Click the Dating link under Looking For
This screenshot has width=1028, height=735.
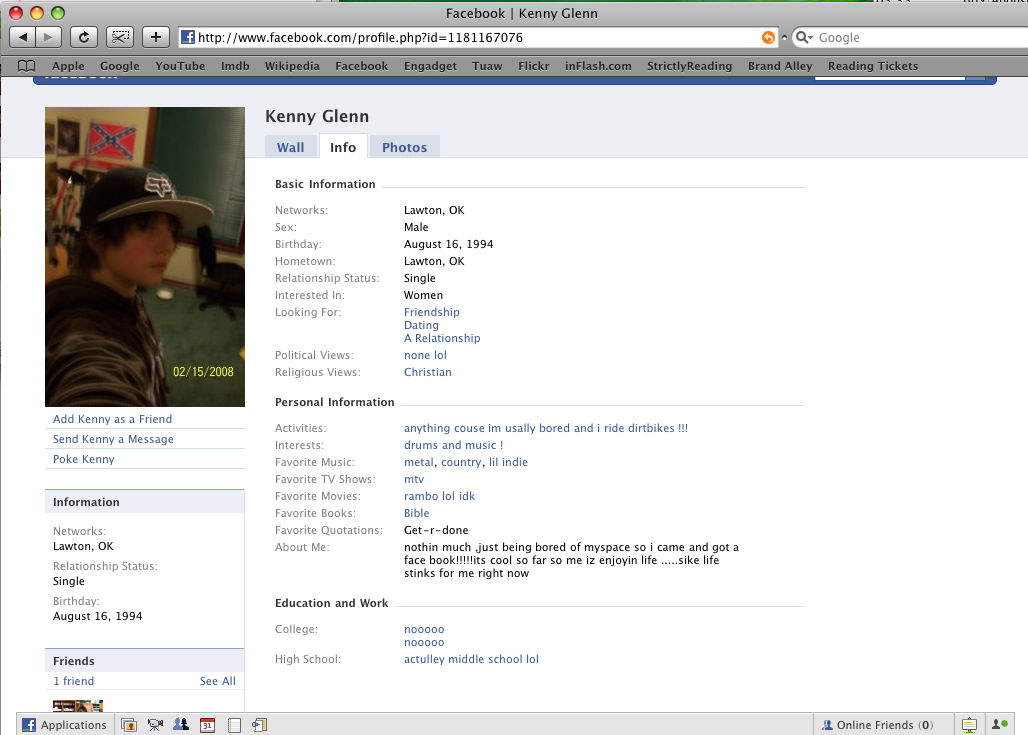(x=421, y=325)
